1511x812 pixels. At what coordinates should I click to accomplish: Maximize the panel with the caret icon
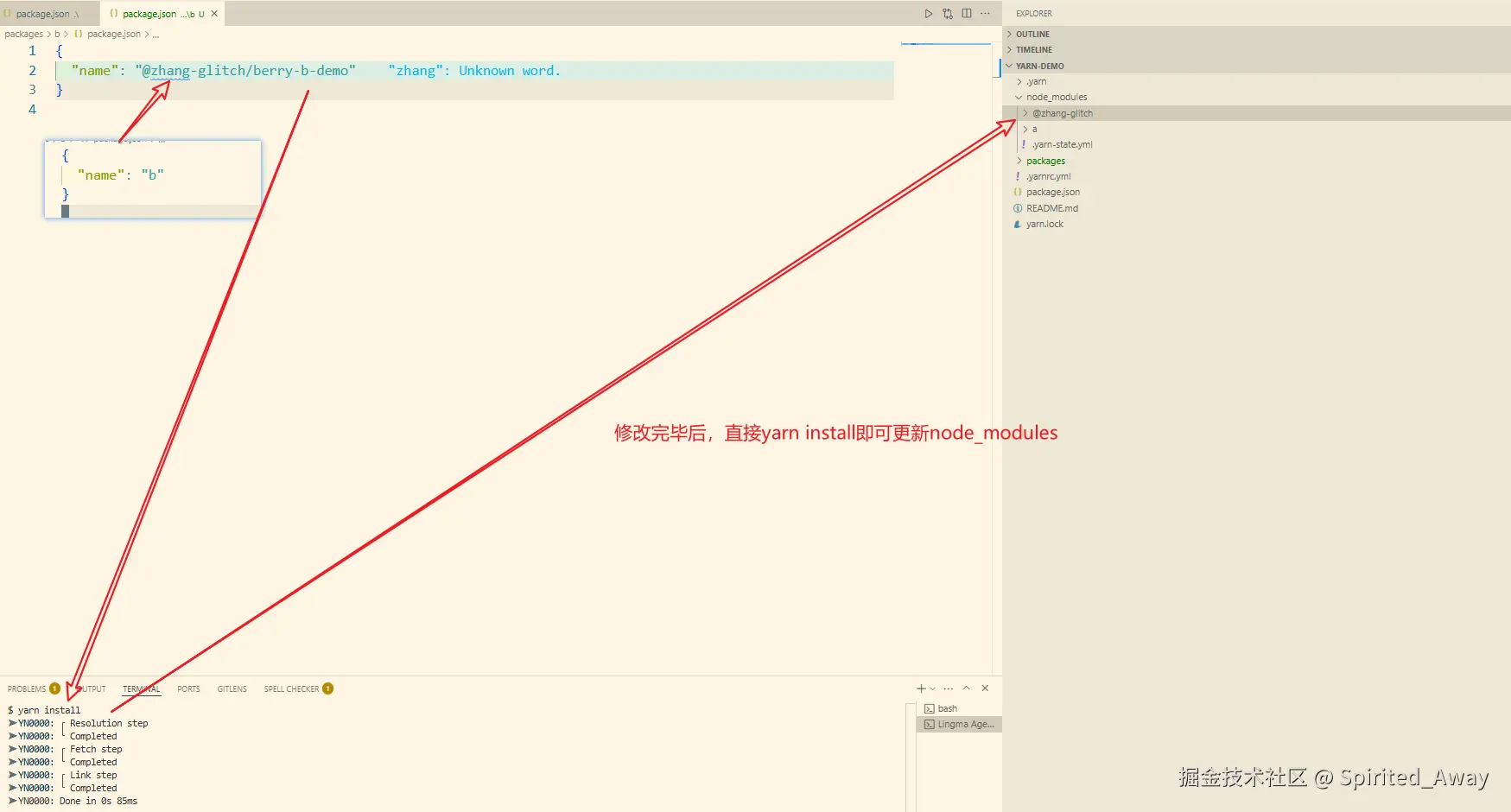[967, 688]
